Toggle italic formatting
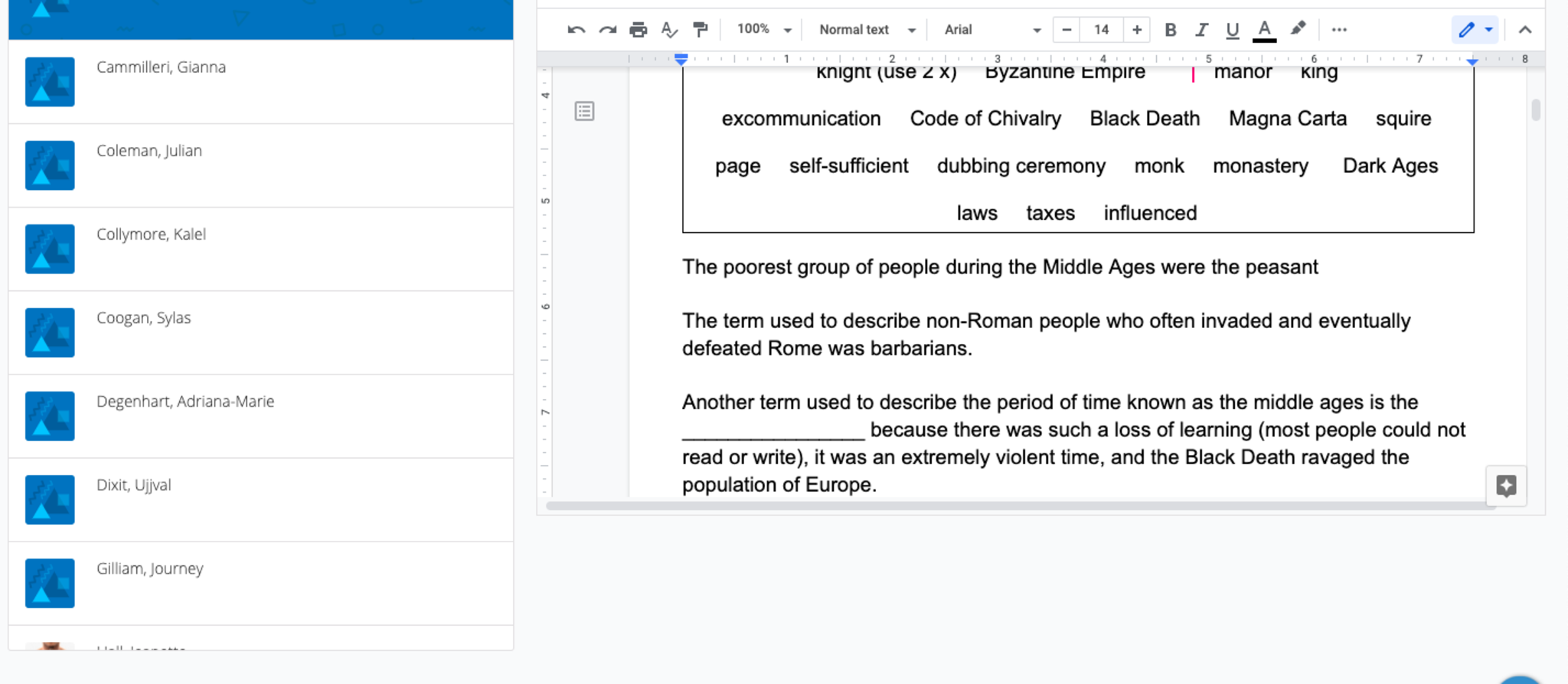The width and height of the screenshot is (1568, 684). point(1201,30)
